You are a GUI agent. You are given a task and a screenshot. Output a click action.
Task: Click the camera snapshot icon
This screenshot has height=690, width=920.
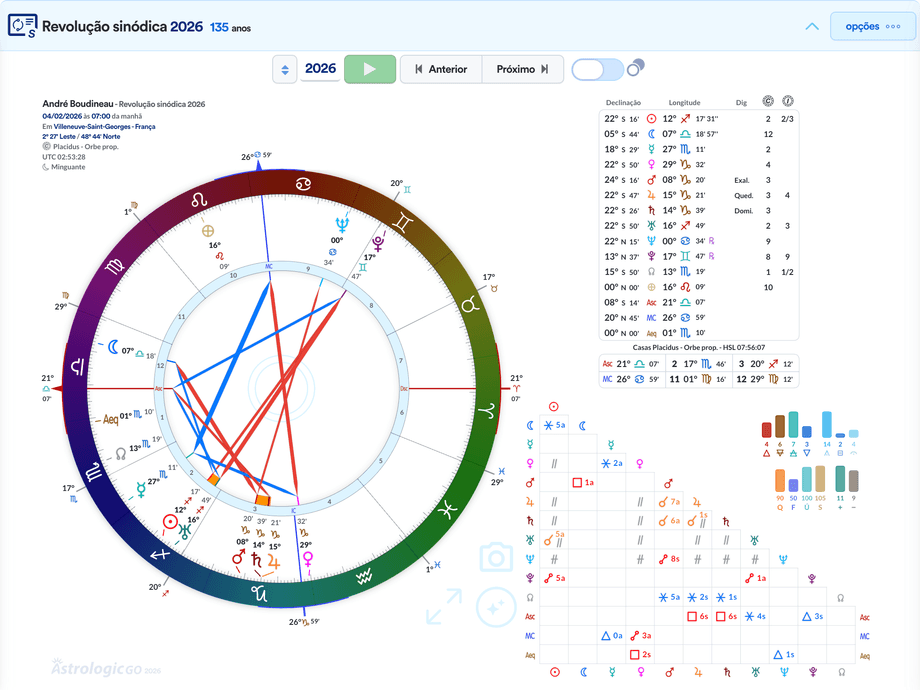tap(496, 557)
